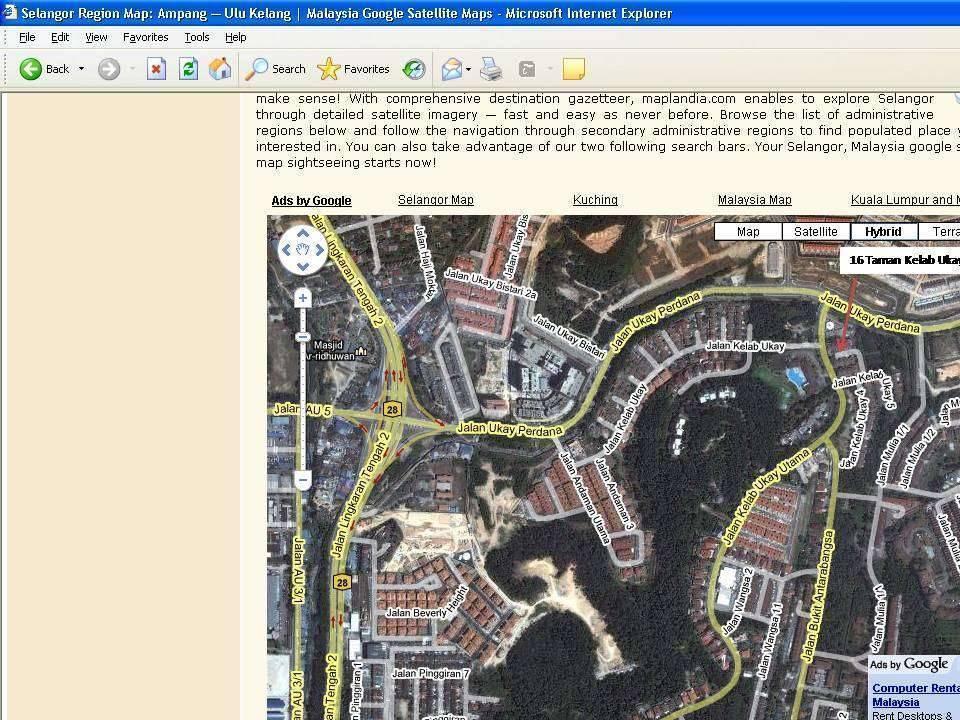Click the Jalan Andaman Utama label

(585, 498)
